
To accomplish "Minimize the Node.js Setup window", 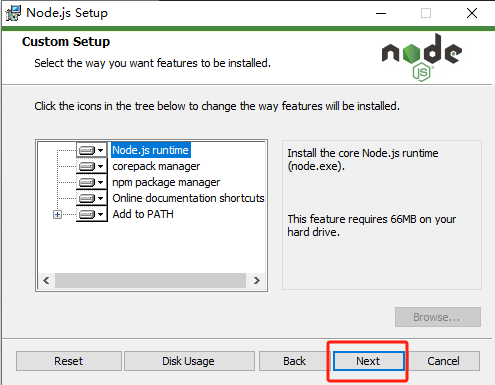I will coord(381,13).
